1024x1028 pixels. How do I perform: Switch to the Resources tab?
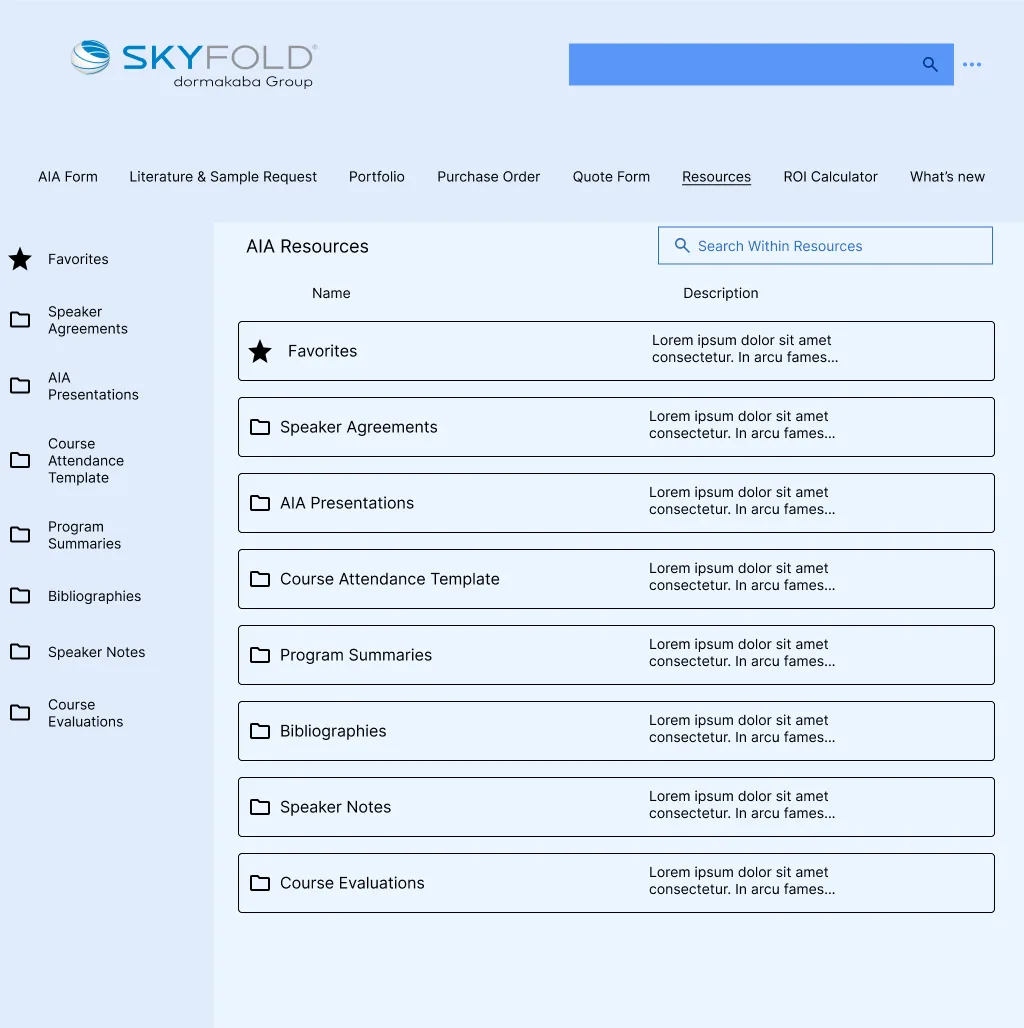716,176
